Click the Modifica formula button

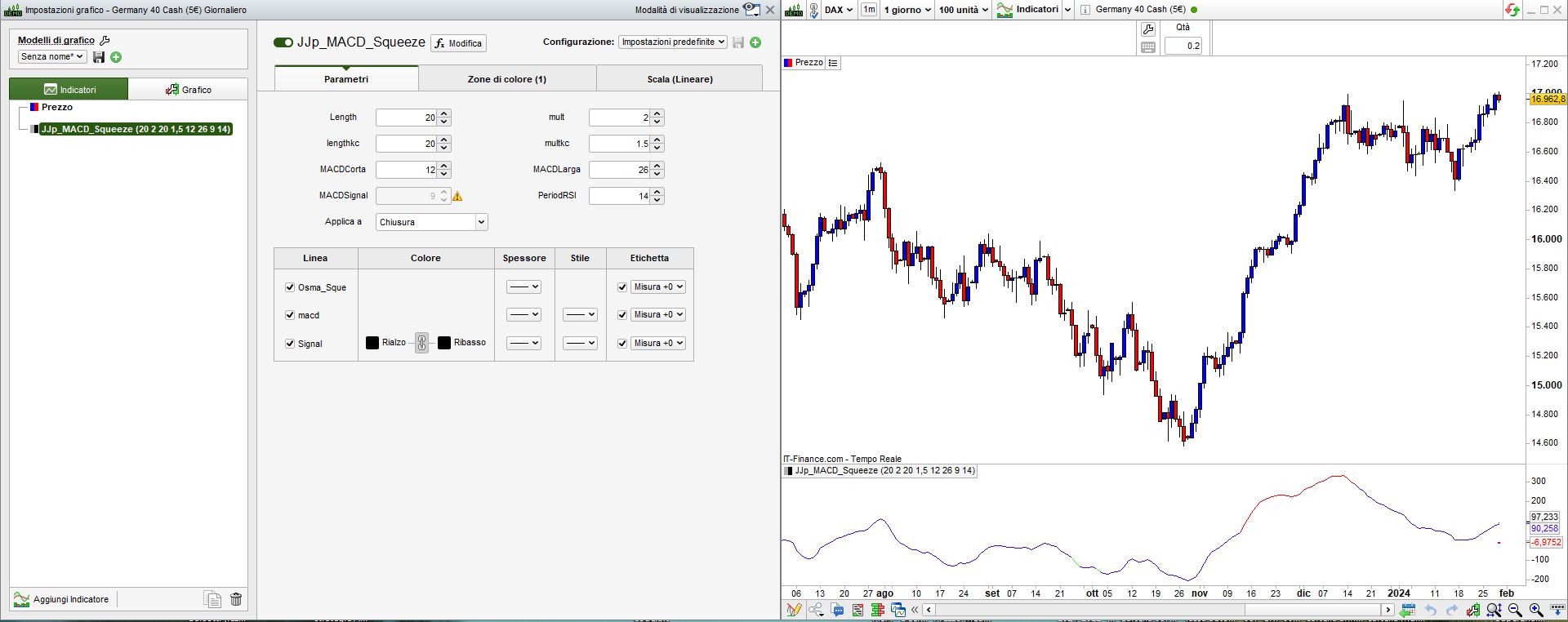coord(458,43)
